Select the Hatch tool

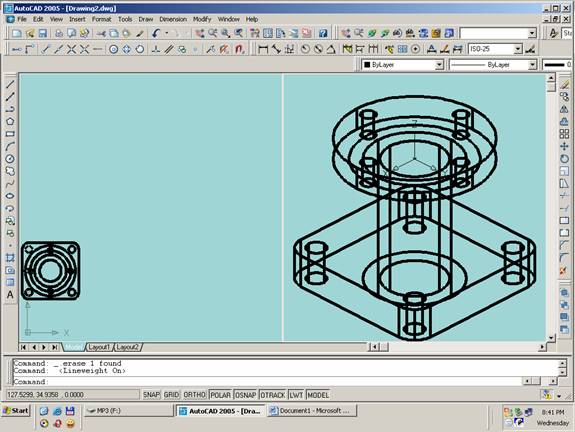[10, 258]
